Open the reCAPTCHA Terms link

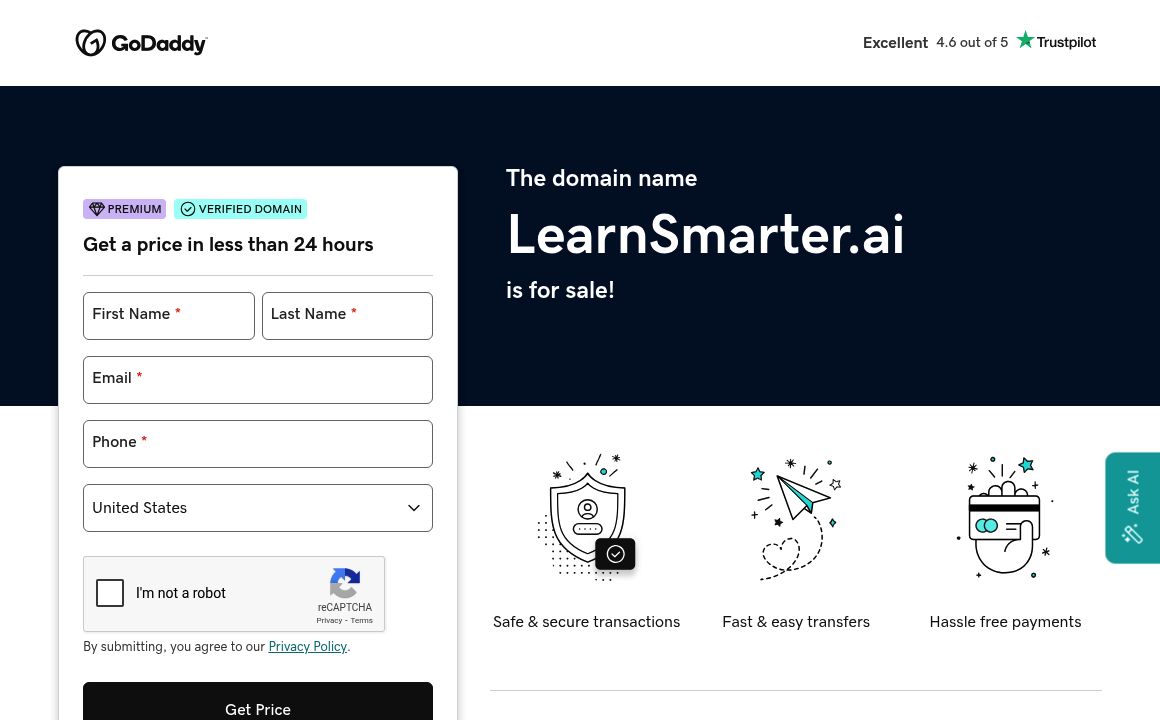(361, 620)
